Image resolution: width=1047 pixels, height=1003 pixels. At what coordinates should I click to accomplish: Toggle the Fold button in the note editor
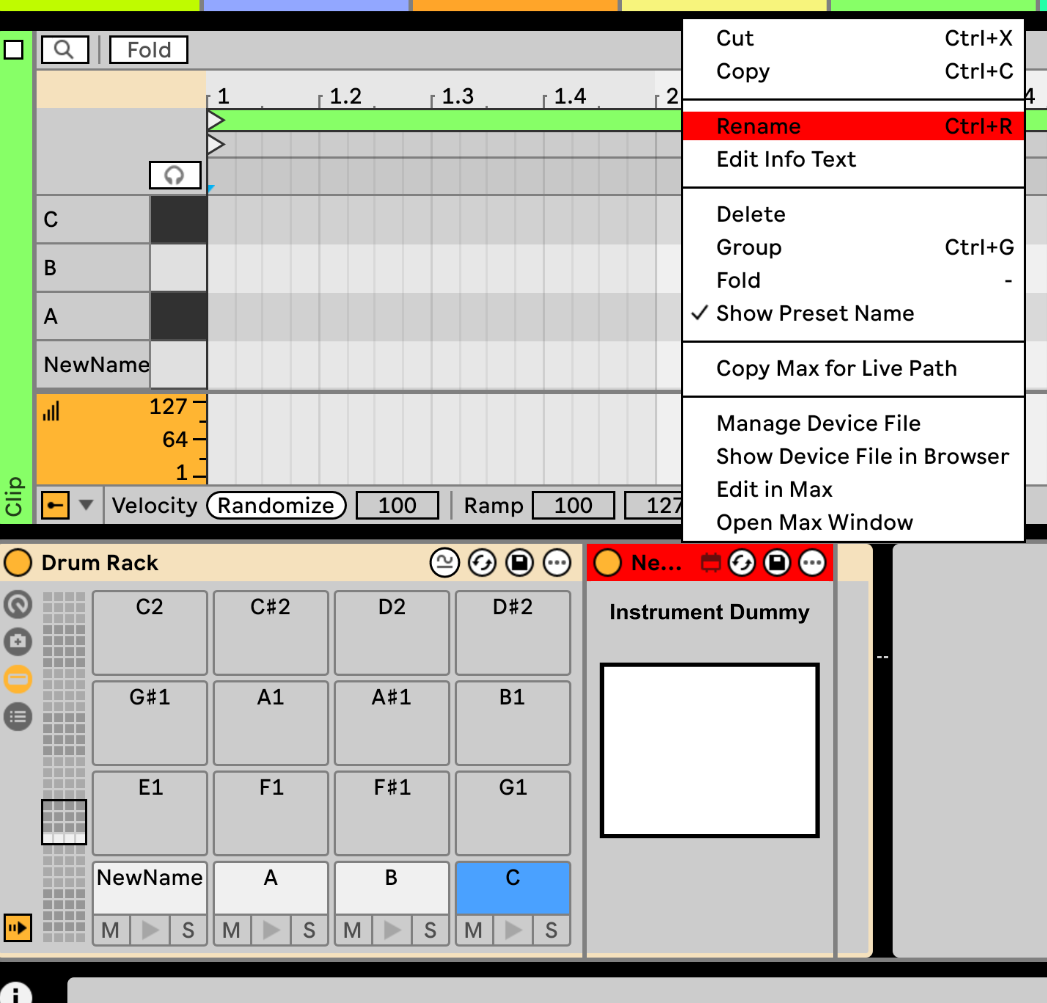[149, 49]
